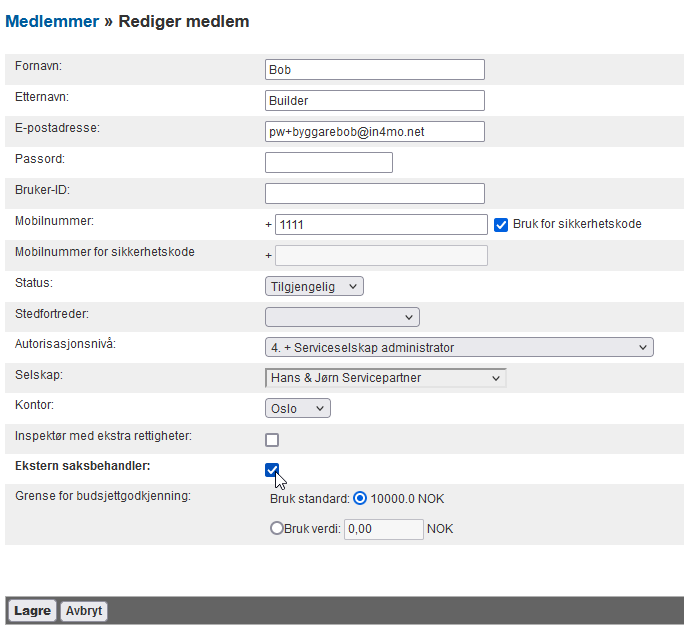The height and width of the screenshot is (629, 684).
Task: Open the Selskap dropdown
Action: (385, 378)
